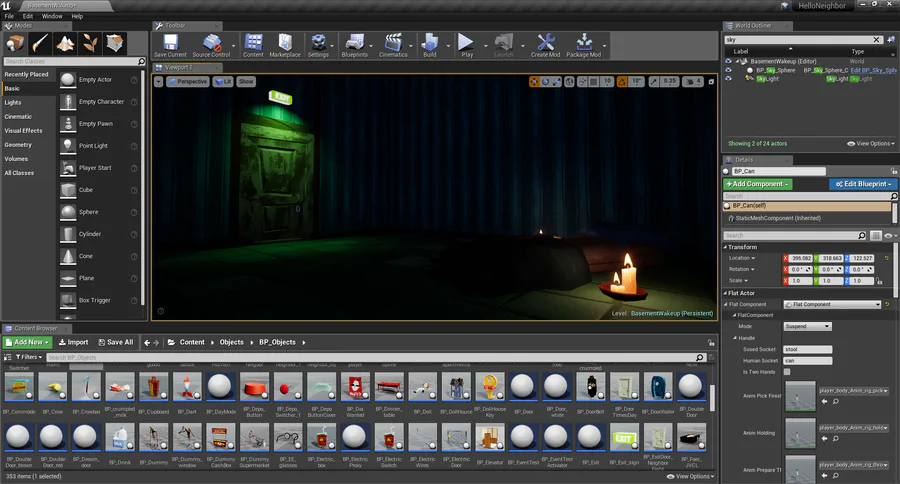Select Place mode icon in Modes panel
Screen dimensions: 900x484
point(15,43)
